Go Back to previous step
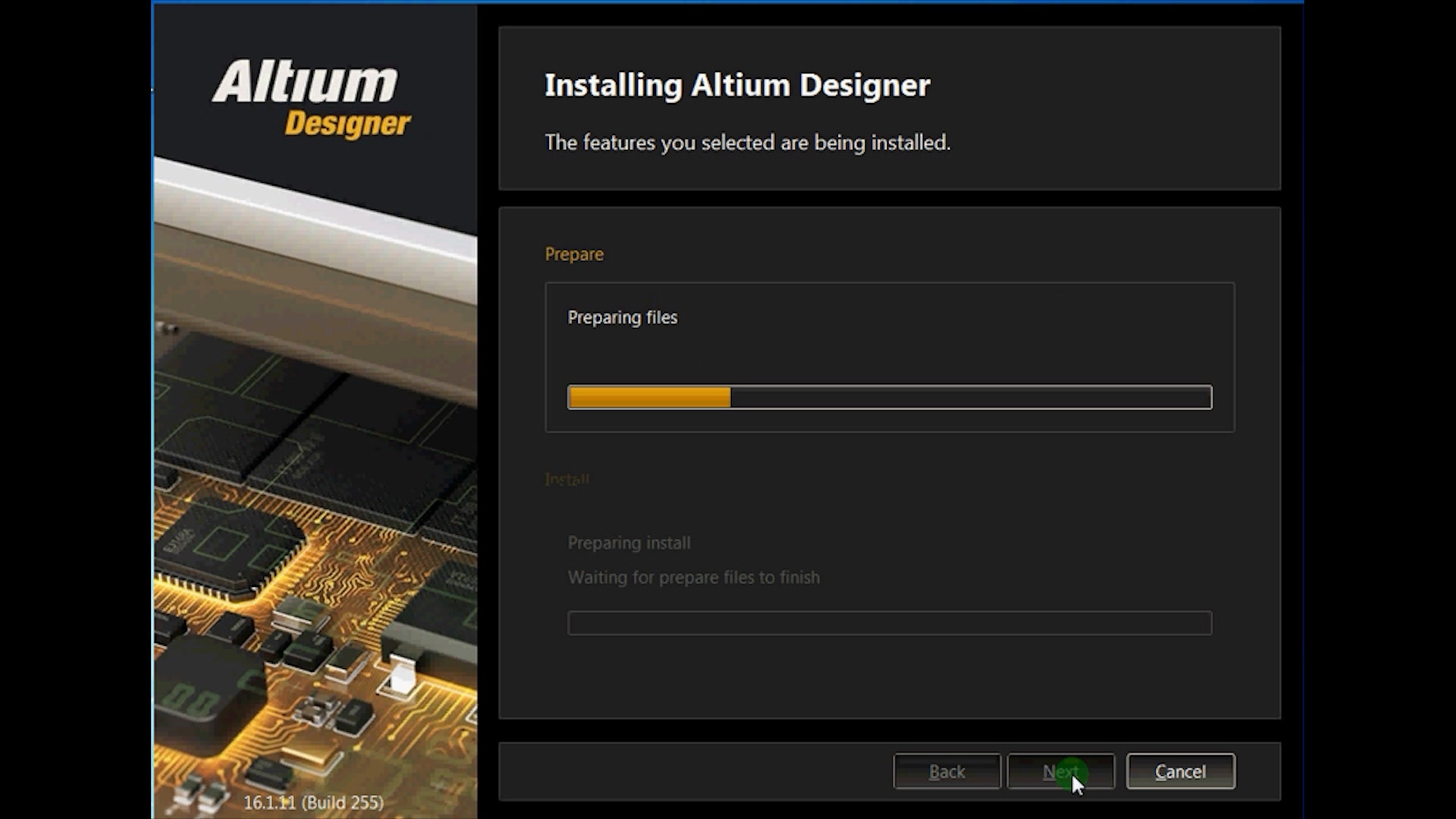 point(946,771)
